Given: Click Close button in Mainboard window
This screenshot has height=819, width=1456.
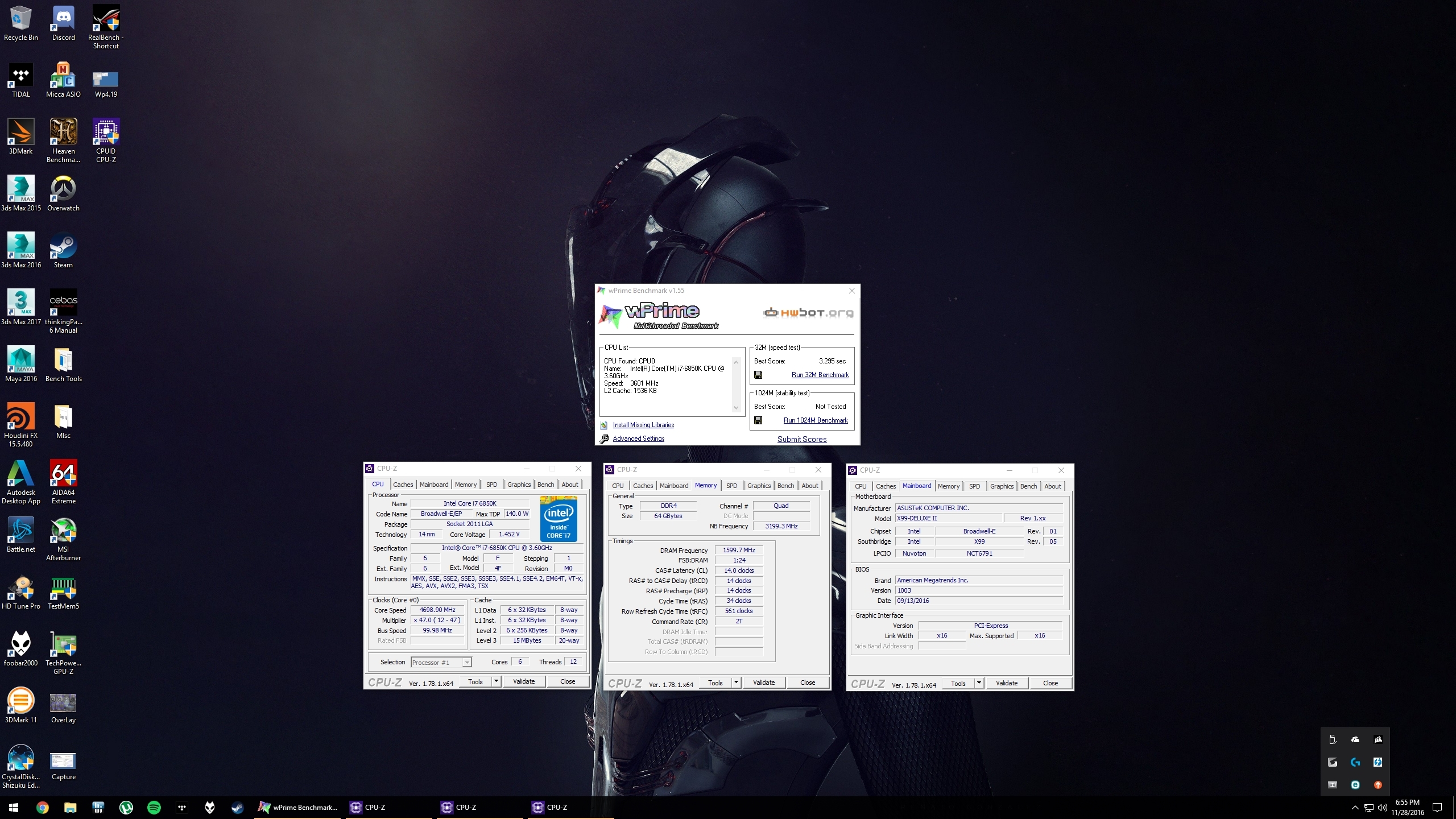Looking at the screenshot, I should click(1050, 683).
